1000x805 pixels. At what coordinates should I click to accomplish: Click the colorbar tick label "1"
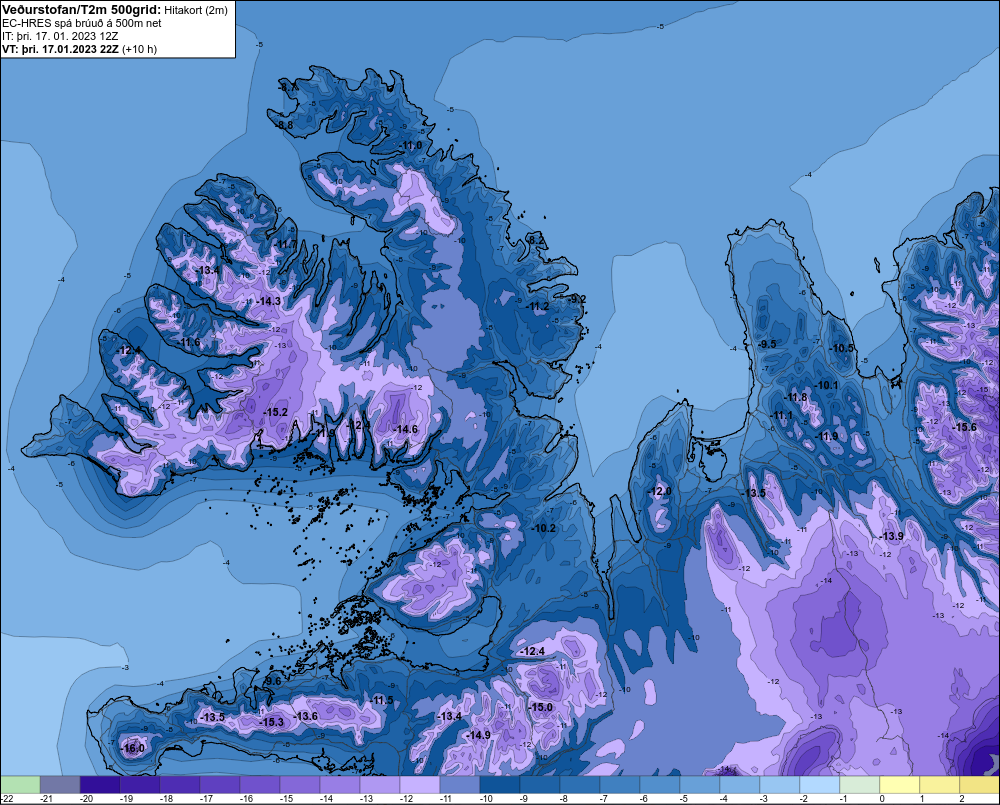[x=922, y=799]
